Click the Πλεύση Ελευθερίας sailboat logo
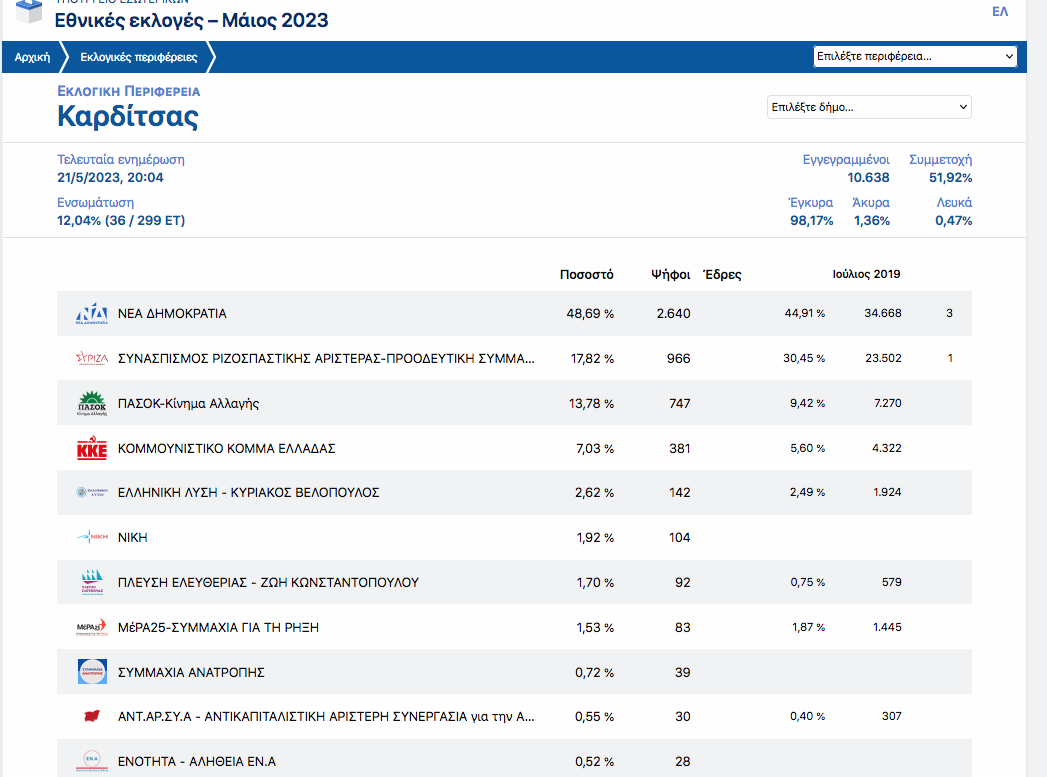 pos(92,582)
